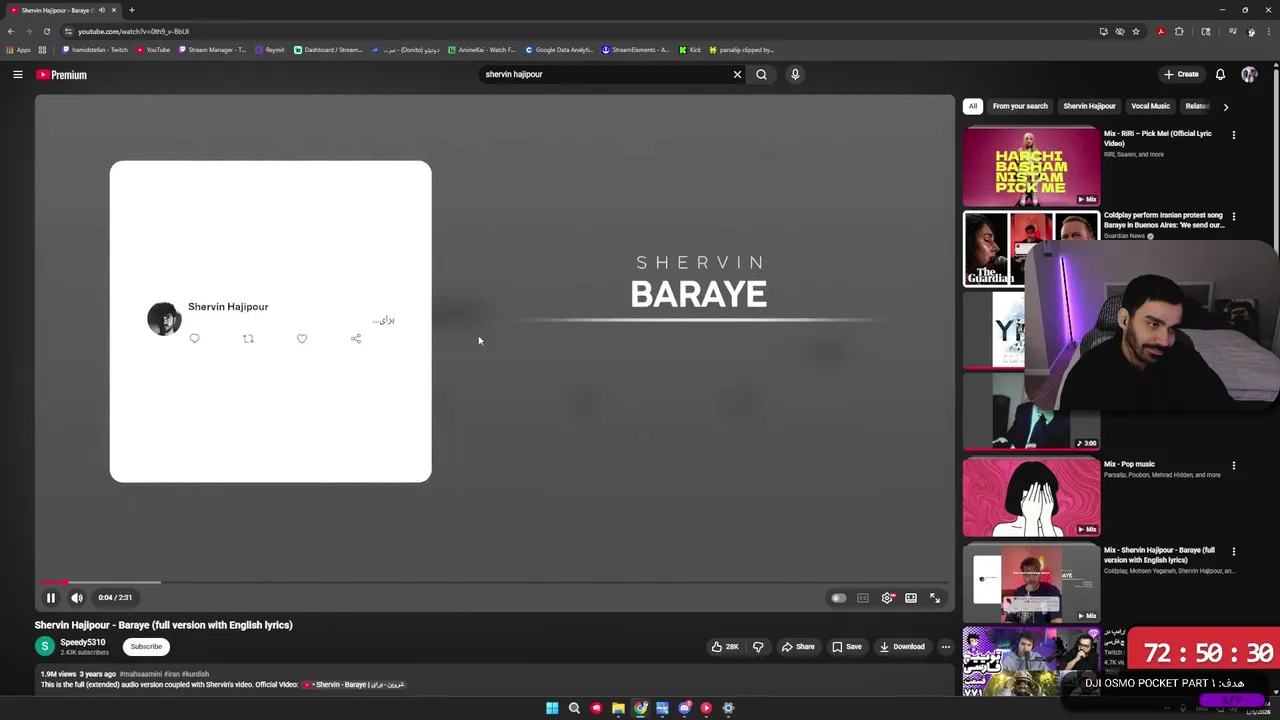Open the 'hamidstefan - Twitch' bookmark
Viewport: 1280px width, 720px height.
pyautogui.click(x=96, y=50)
